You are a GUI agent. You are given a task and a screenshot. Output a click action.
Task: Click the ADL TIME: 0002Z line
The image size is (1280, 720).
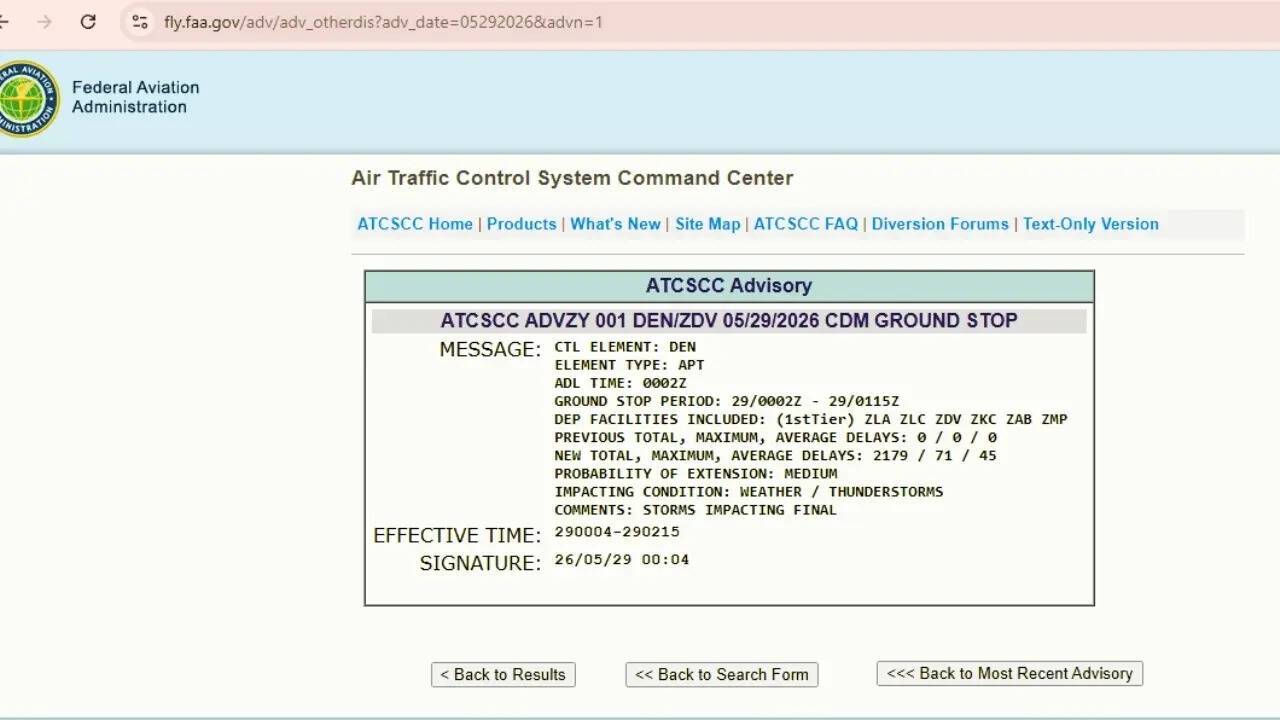pos(621,383)
